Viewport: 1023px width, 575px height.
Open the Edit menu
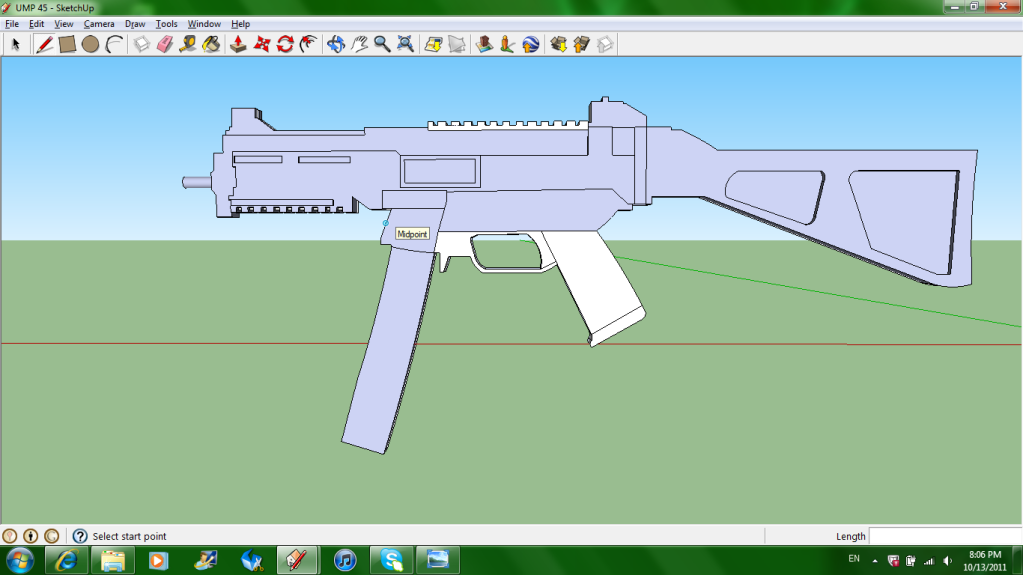pos(37,24)
